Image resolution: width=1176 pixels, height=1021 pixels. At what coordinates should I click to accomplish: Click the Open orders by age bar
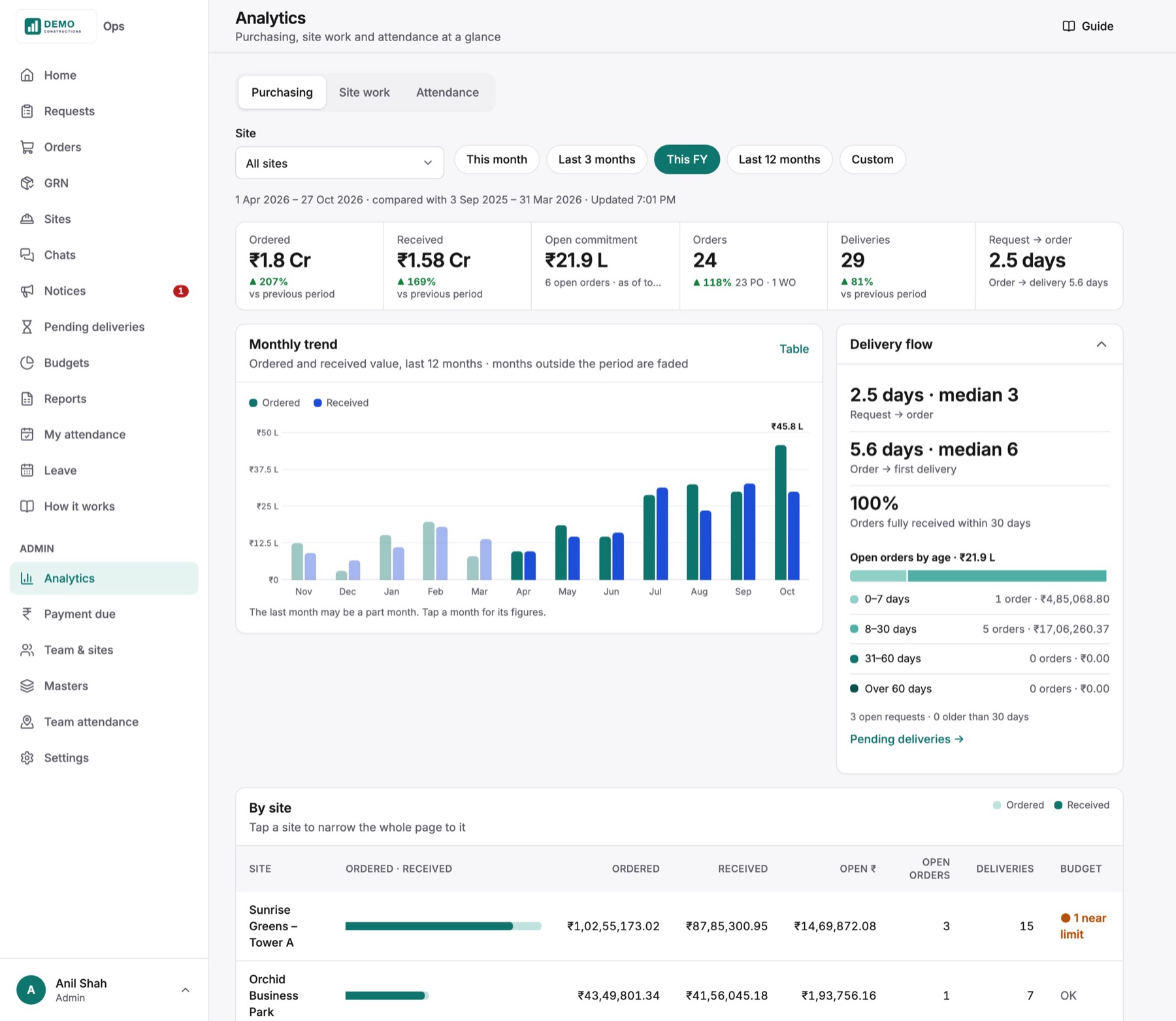pos(978,576)
